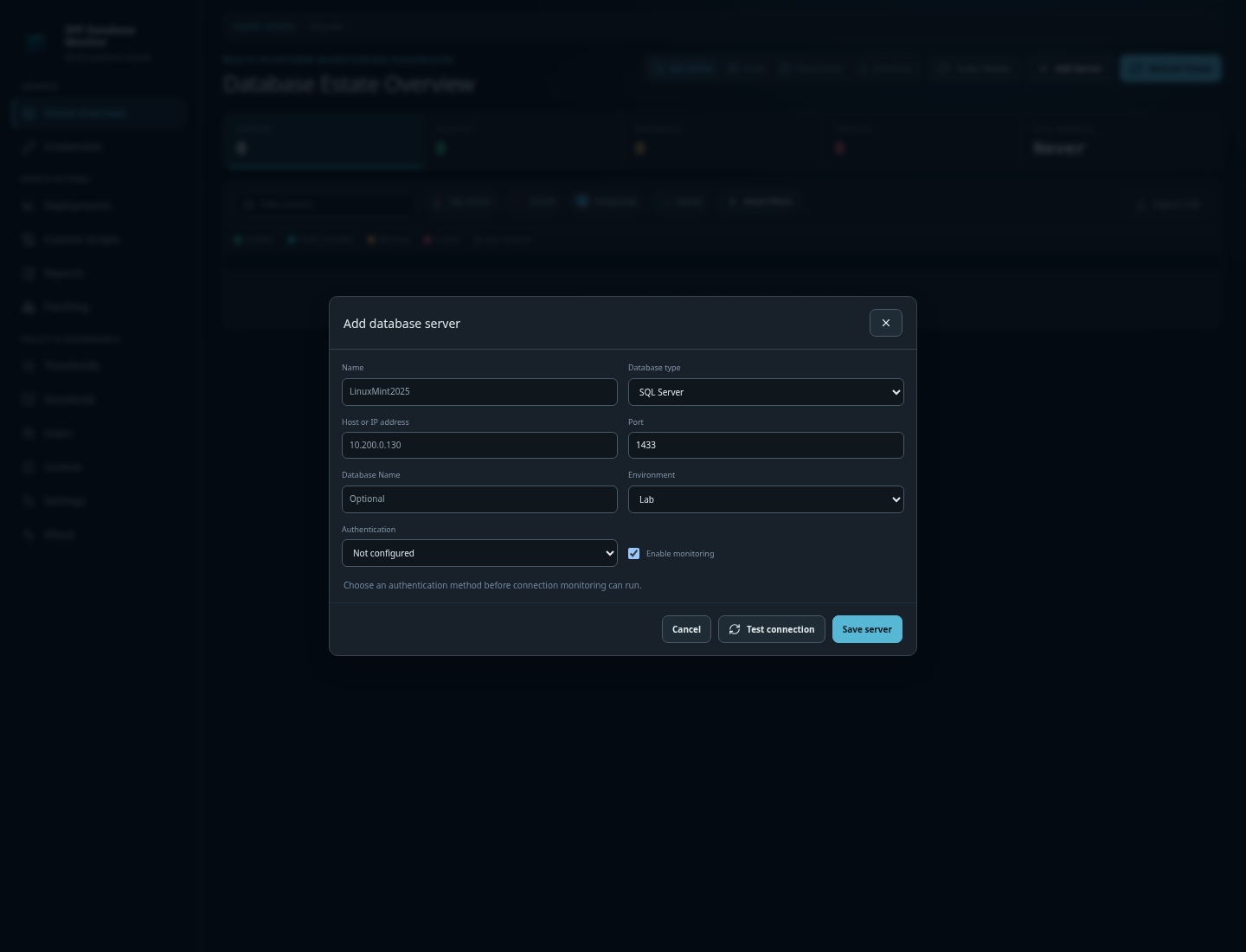Open the Environment dropdown showing Lab
Image resolution: width=1246 pixels, height=952 pixels.
pos(766,499)
